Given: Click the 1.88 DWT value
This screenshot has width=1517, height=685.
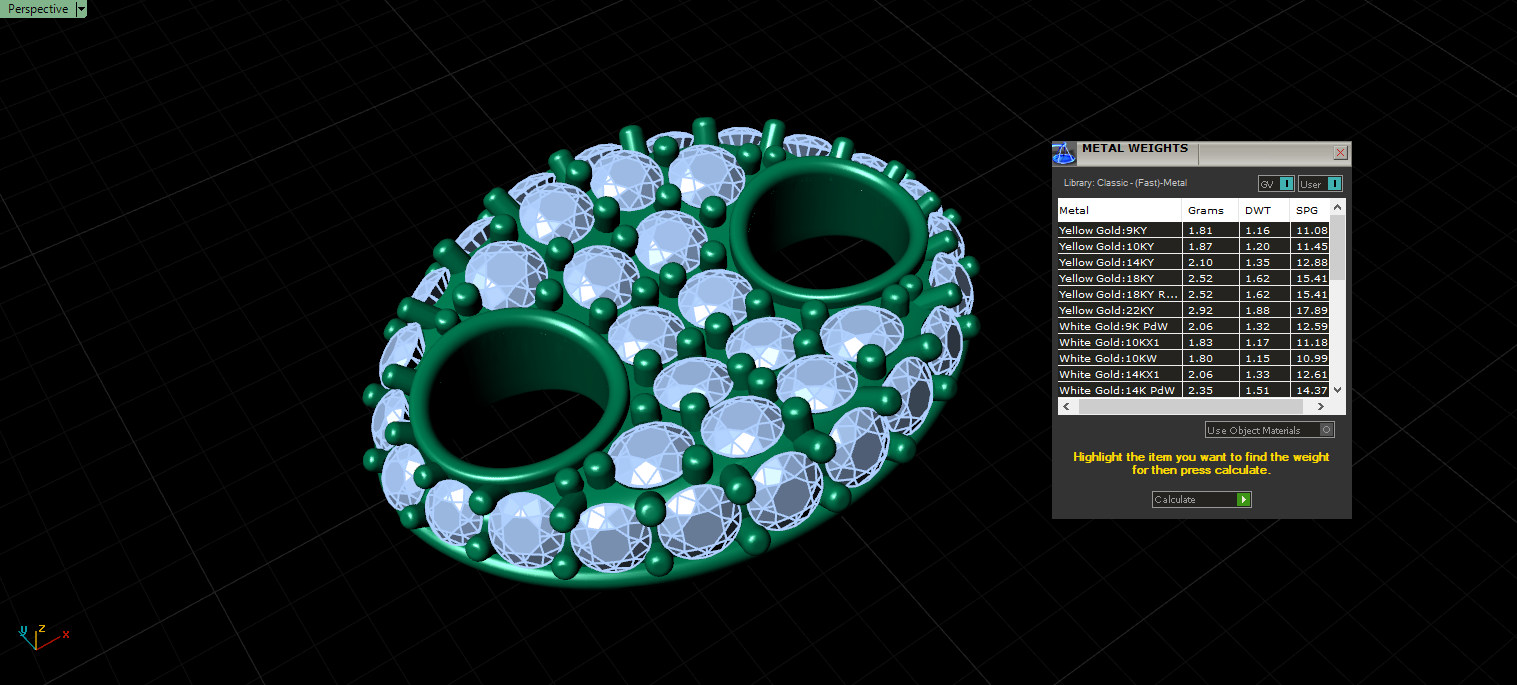Looking at the screenshot, I should (x=1257, y=310).
